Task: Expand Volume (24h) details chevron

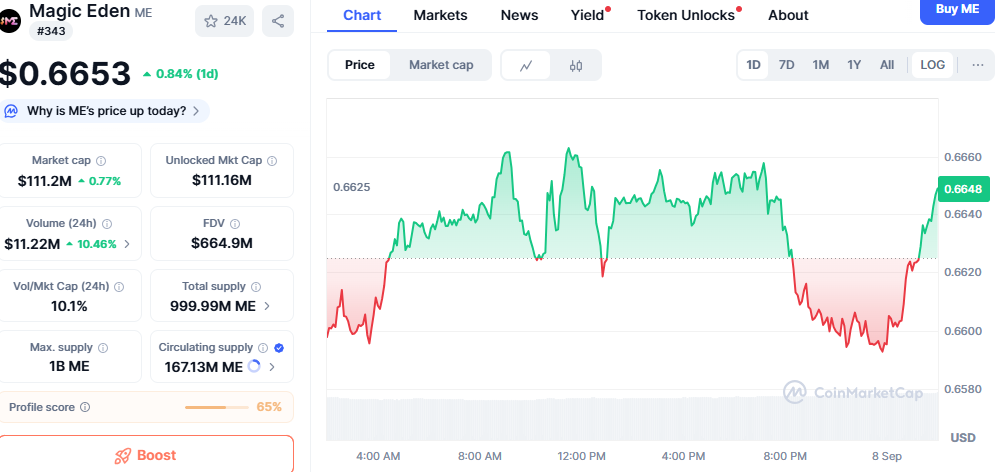Action: (126, 244)
